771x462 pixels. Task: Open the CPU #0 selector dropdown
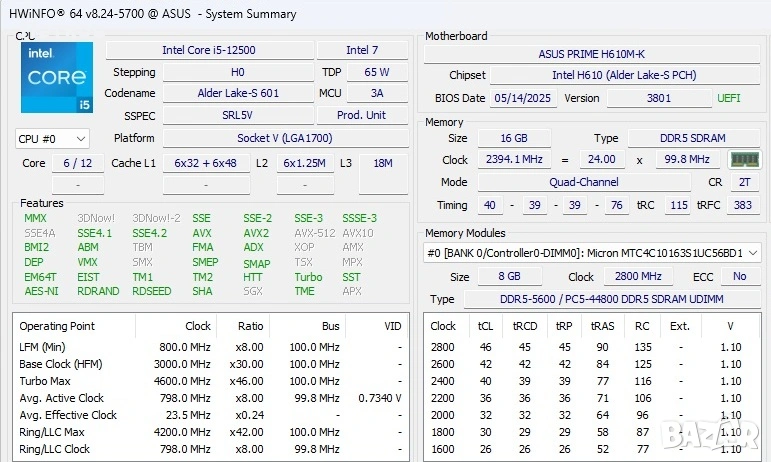tap(52, 139)
